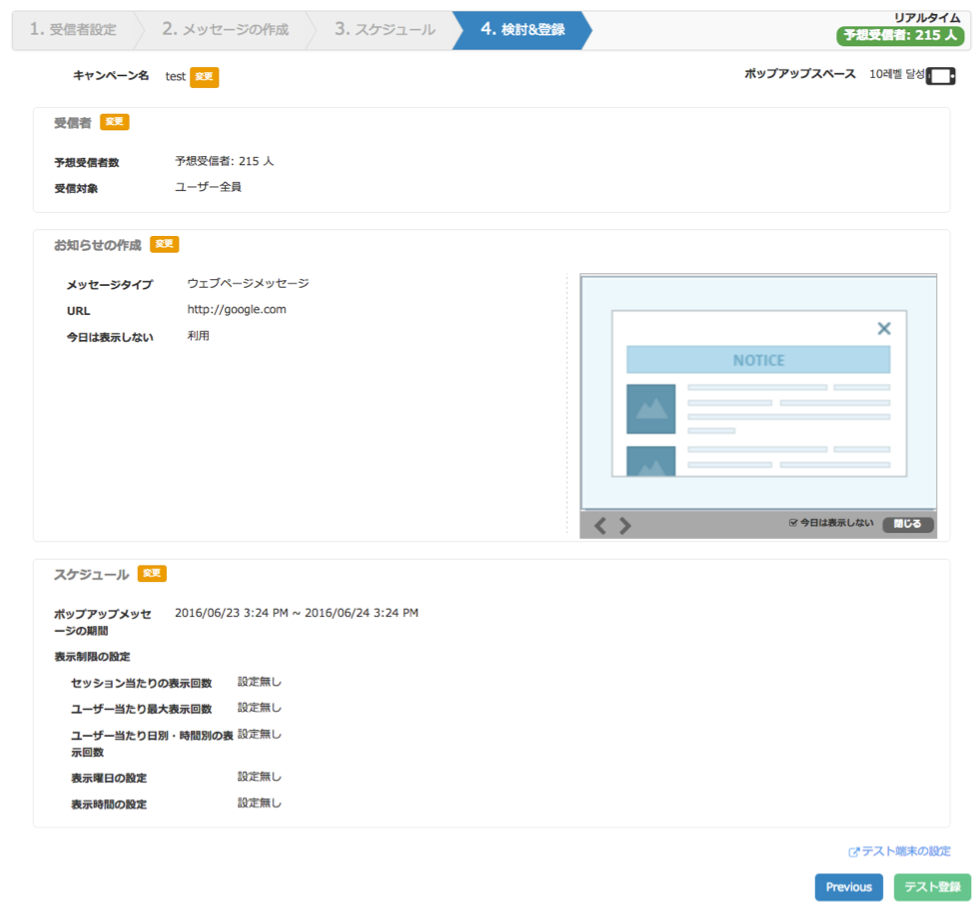
Task: Click the X close icon in popup preview
Action: [x=883, y=328]
